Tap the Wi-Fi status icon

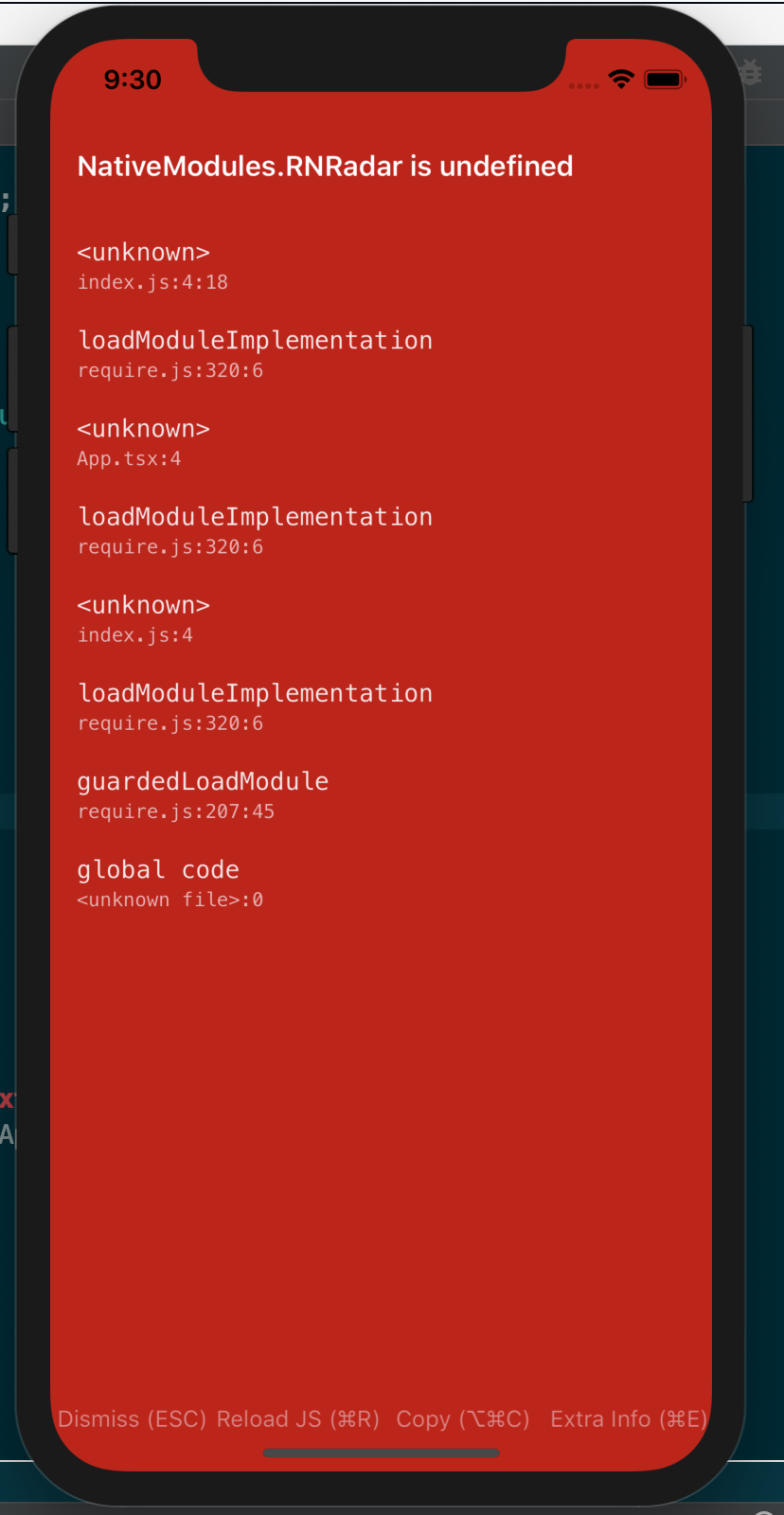point(621,80)
